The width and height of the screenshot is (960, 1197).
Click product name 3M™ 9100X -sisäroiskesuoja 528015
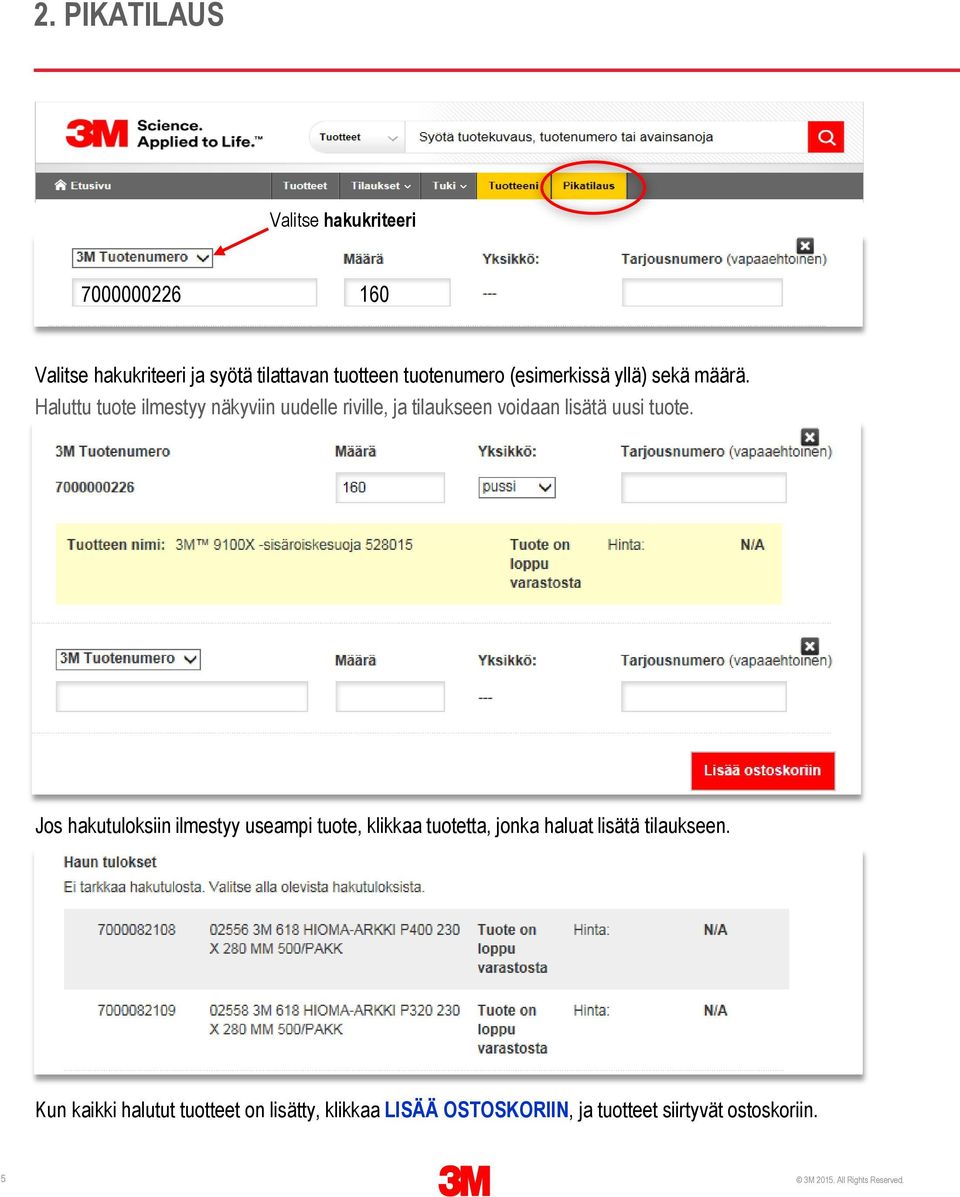[x=294, y=545]
